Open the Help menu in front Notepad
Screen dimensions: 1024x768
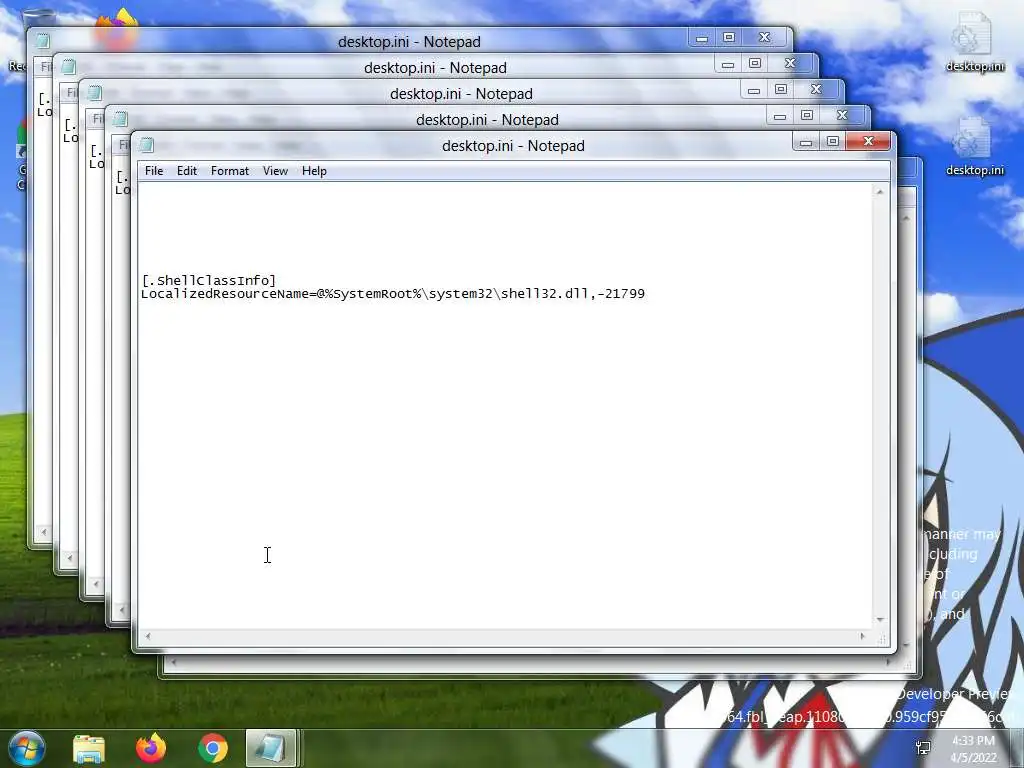pos(314,171)
